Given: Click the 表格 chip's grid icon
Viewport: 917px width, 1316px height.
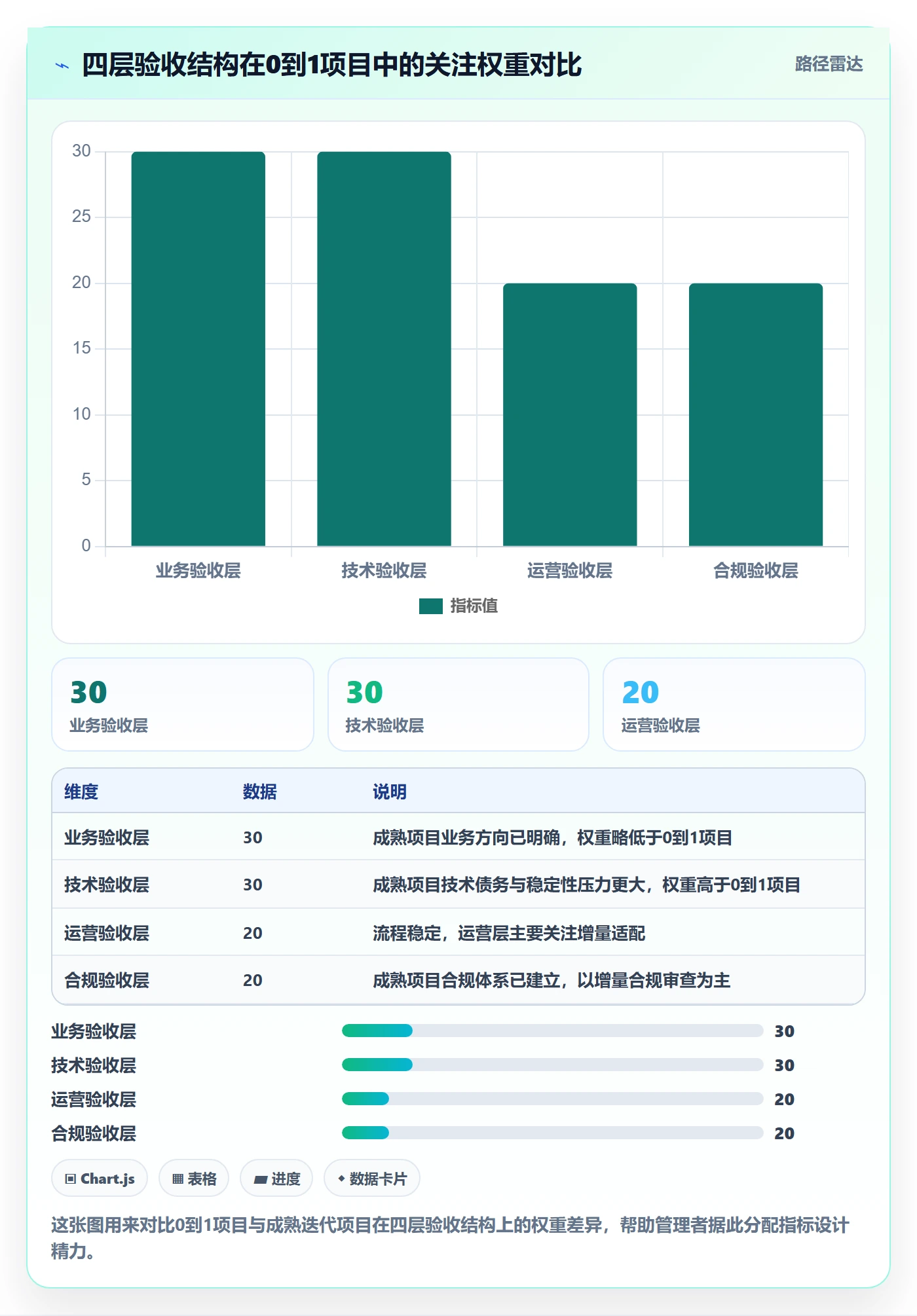Looking at the screenshot, I should point(178,1179).
